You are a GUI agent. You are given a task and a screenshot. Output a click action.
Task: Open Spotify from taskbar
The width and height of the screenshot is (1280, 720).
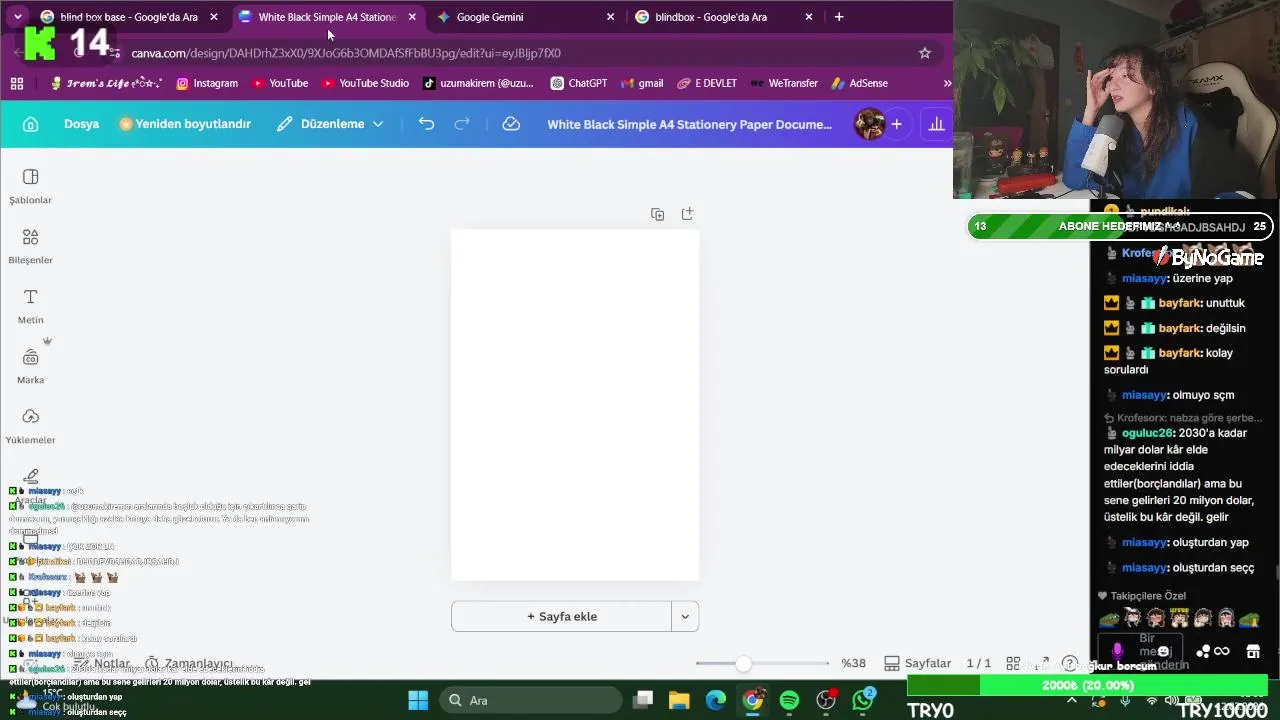[789, 700]
